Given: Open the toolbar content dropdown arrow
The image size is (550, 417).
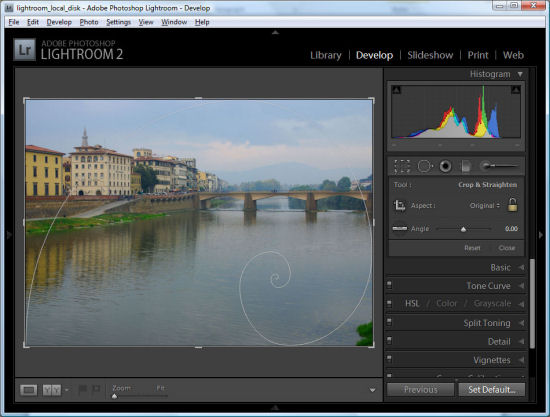Looking at the screenshot, I should [373, 390].
